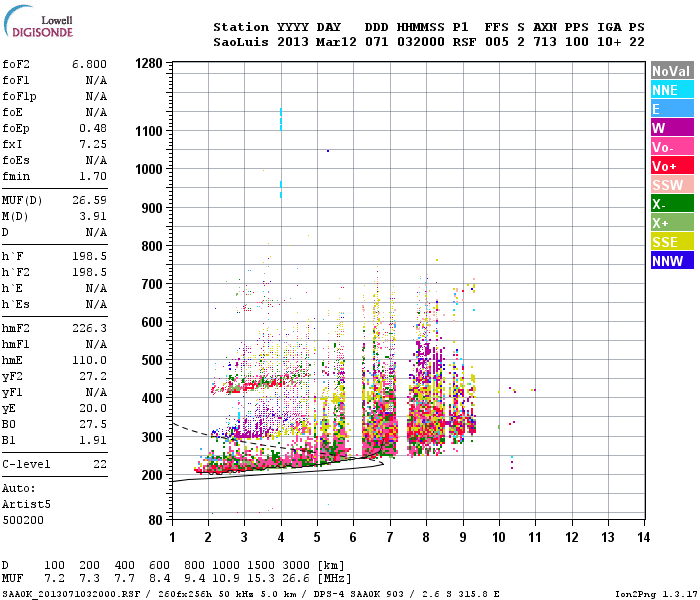This screenshot has width=700, height=600.
Task: Click the MUF 7.2 table value
Action: [54, 579]
